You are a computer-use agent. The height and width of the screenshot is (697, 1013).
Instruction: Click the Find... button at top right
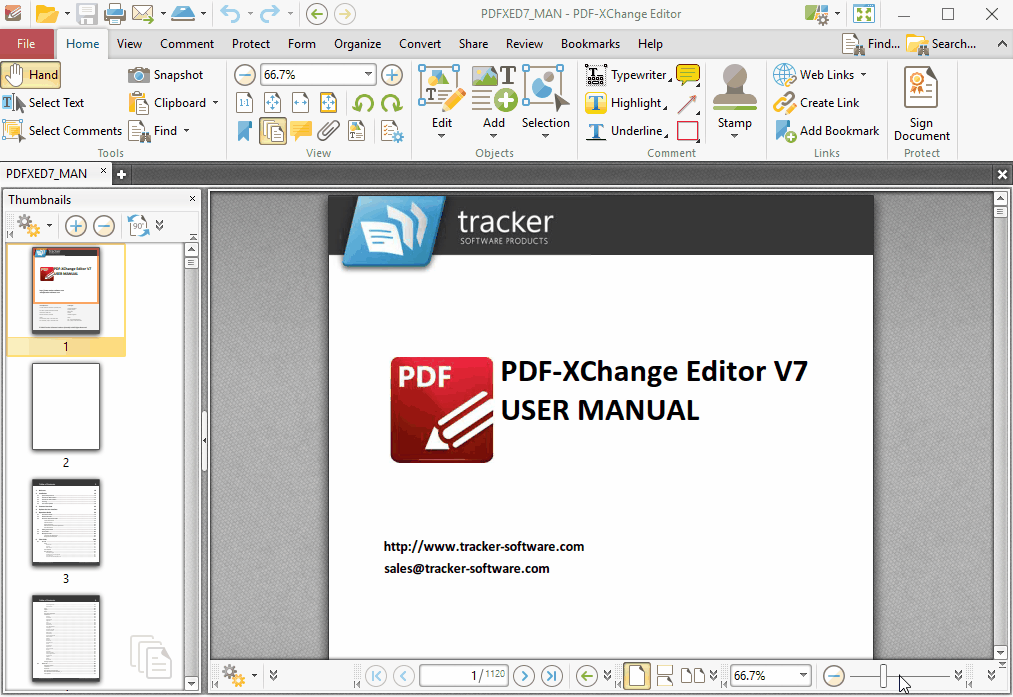(x=871, y=44)
